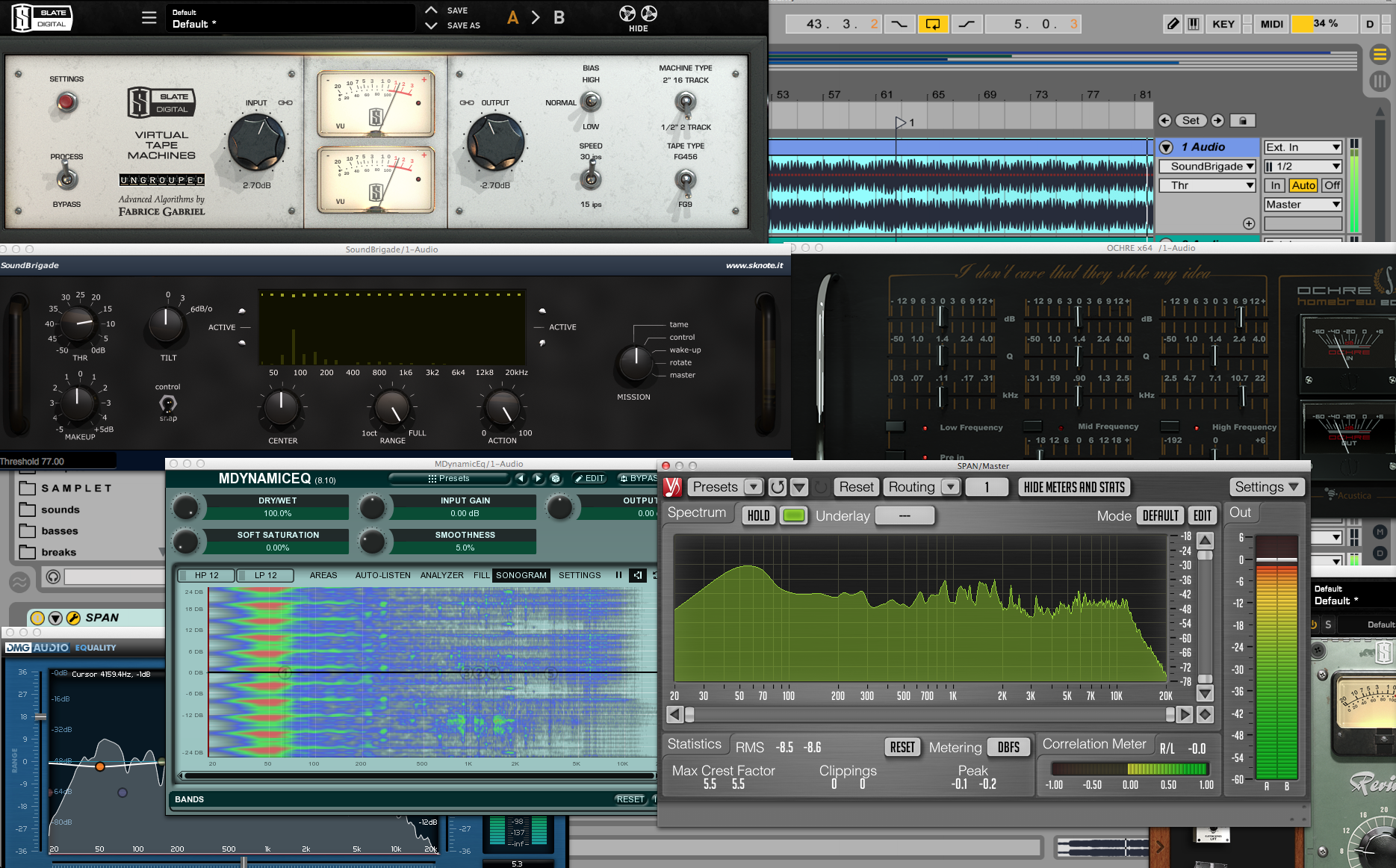
Task: Pause the MDynamicEq analyzer display
Action: click(x=618, y=575)
